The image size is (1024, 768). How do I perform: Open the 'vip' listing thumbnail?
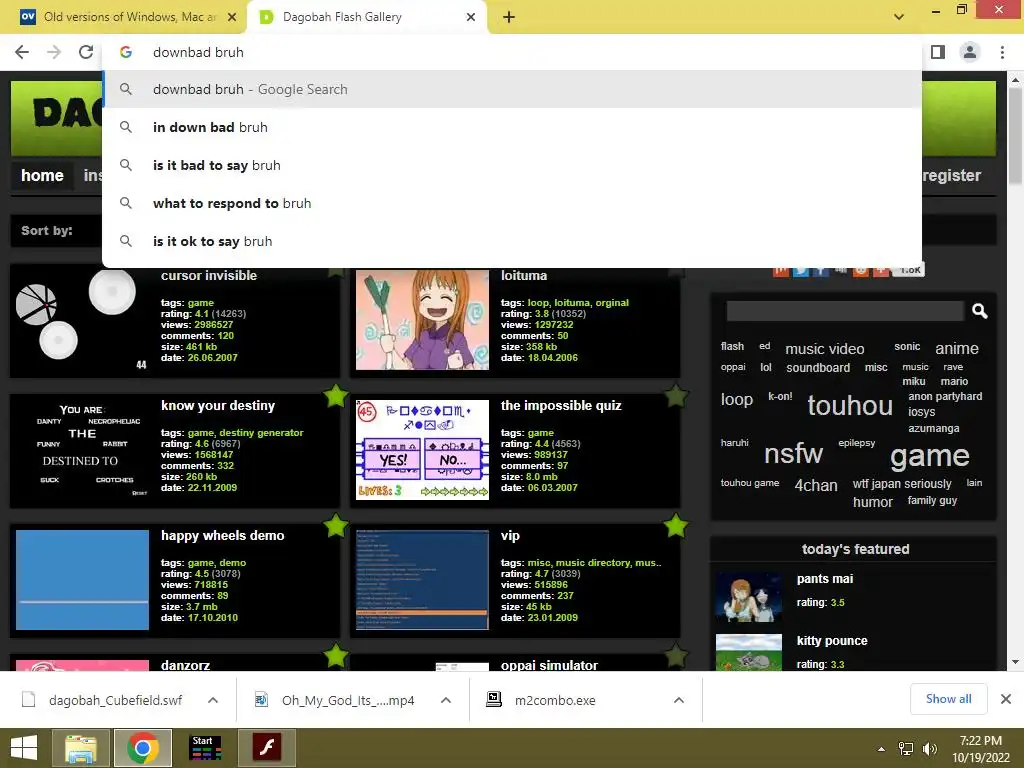(x=423, y=580)
